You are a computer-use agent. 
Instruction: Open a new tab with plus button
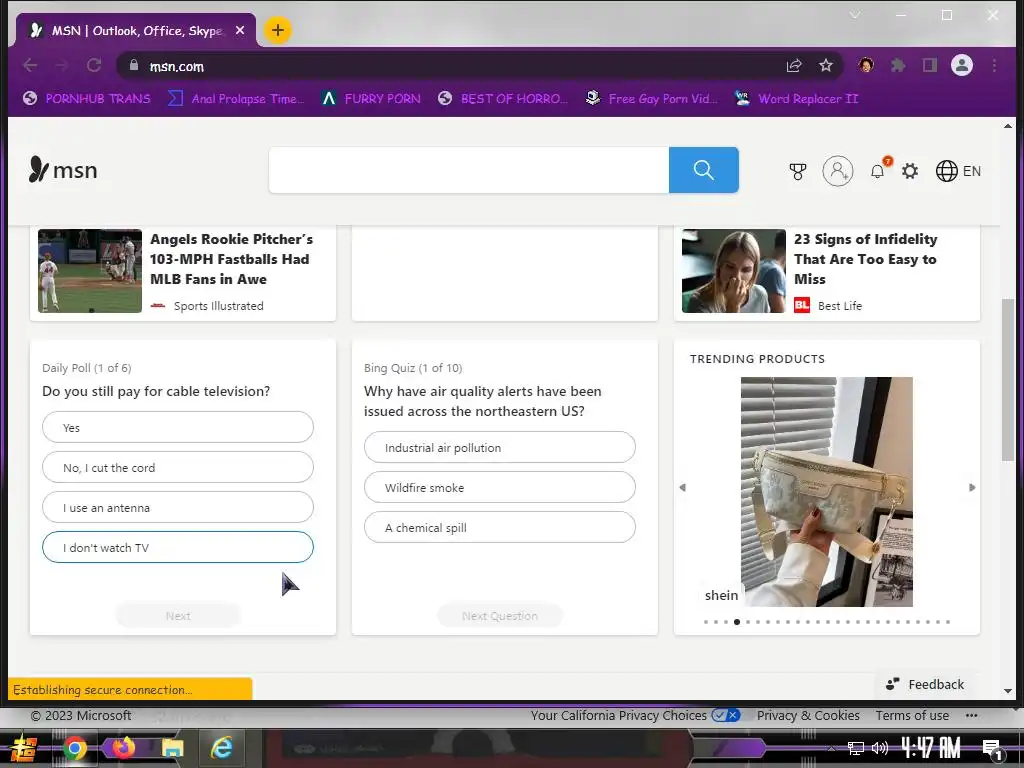[278, 30]
